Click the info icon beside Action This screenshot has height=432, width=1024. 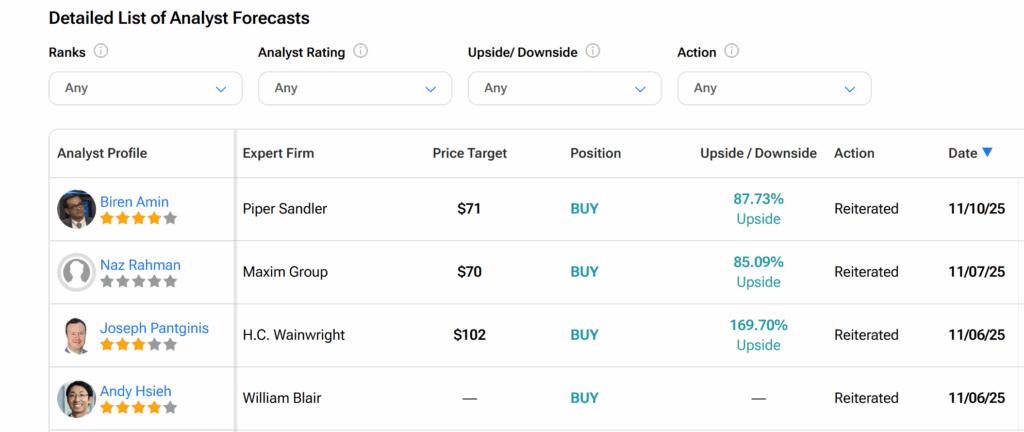click(732, 51)
